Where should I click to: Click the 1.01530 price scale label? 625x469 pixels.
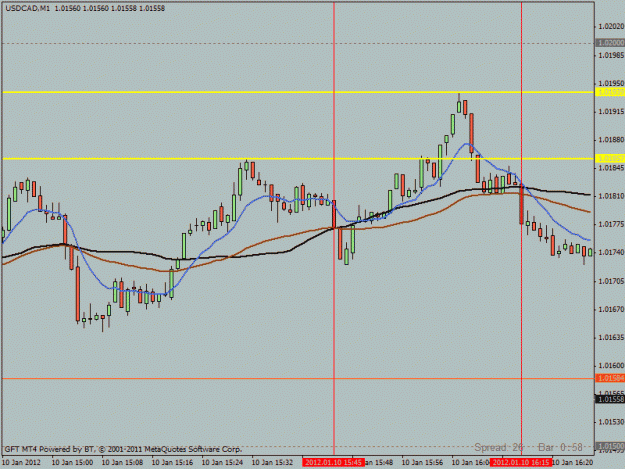pos(611,422)
